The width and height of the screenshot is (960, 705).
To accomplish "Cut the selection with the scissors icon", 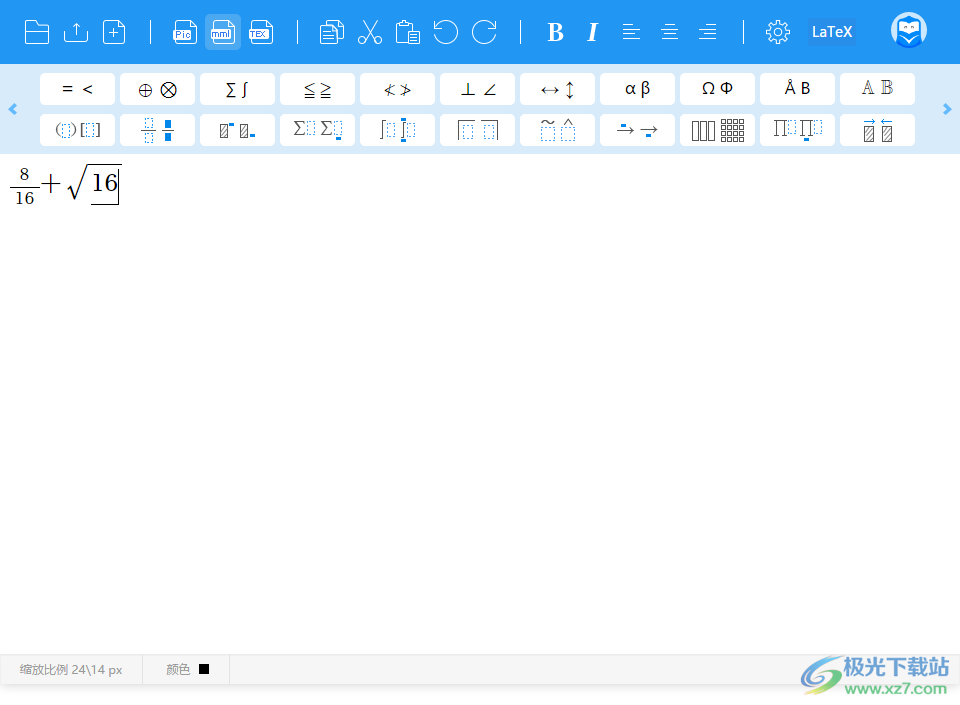I will point(370,32).
